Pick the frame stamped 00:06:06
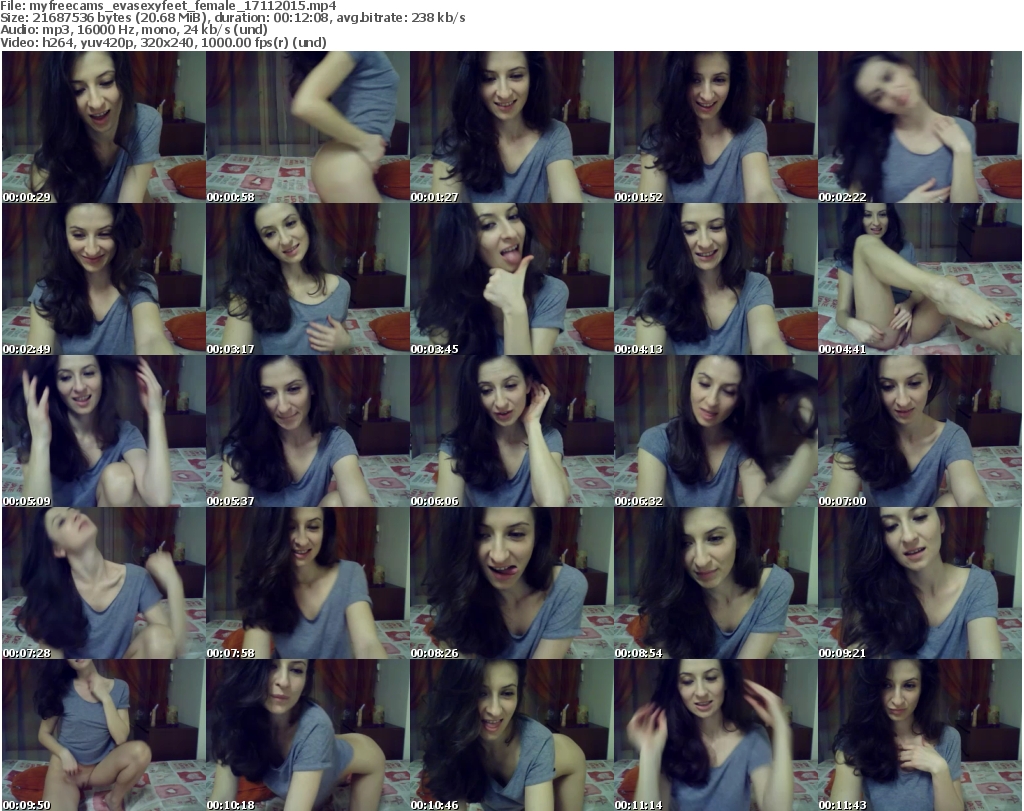The image size is (1024, 811). click(x=512, y=432)
